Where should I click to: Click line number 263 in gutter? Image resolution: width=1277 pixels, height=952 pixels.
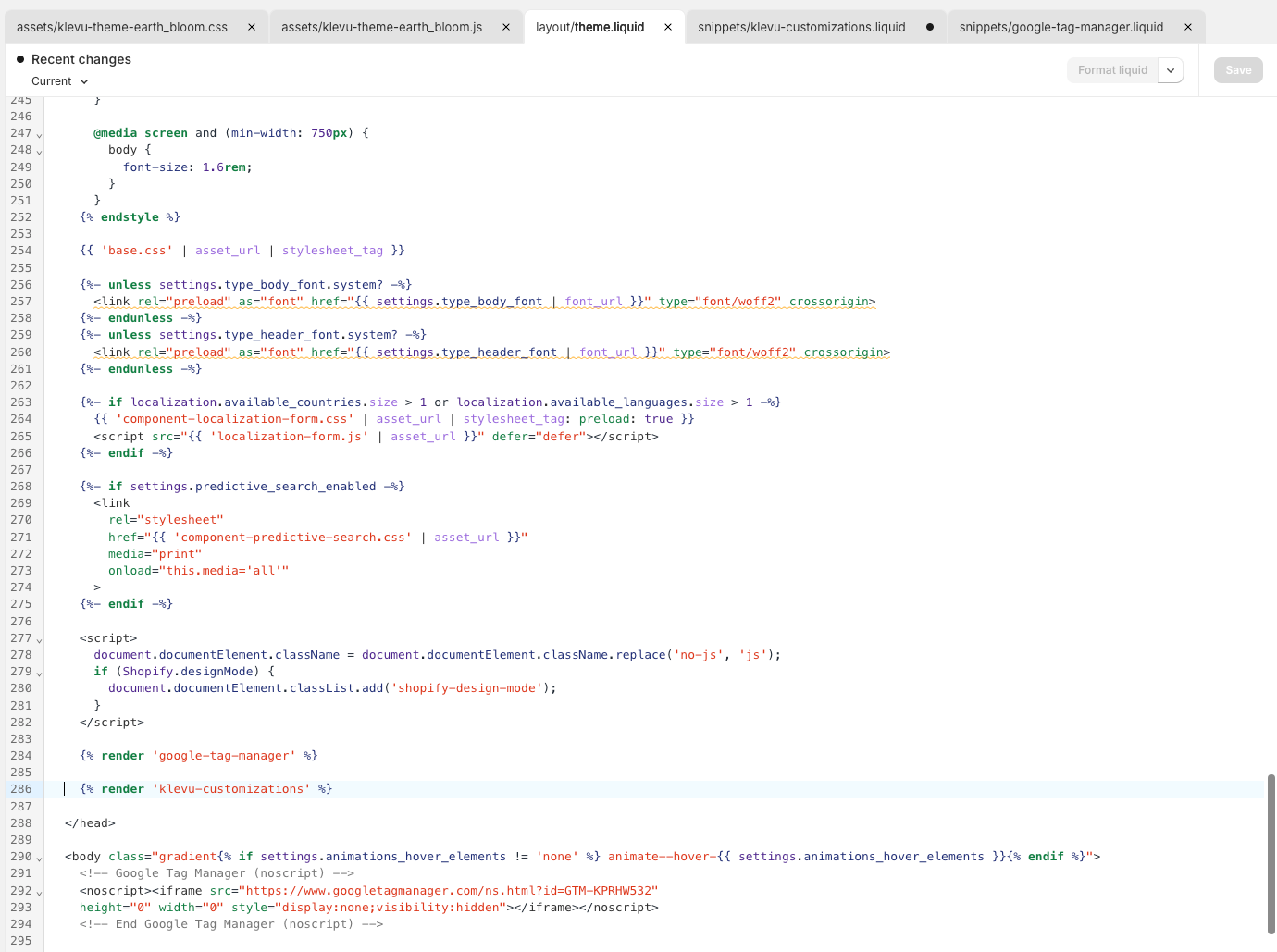point(21,402)
